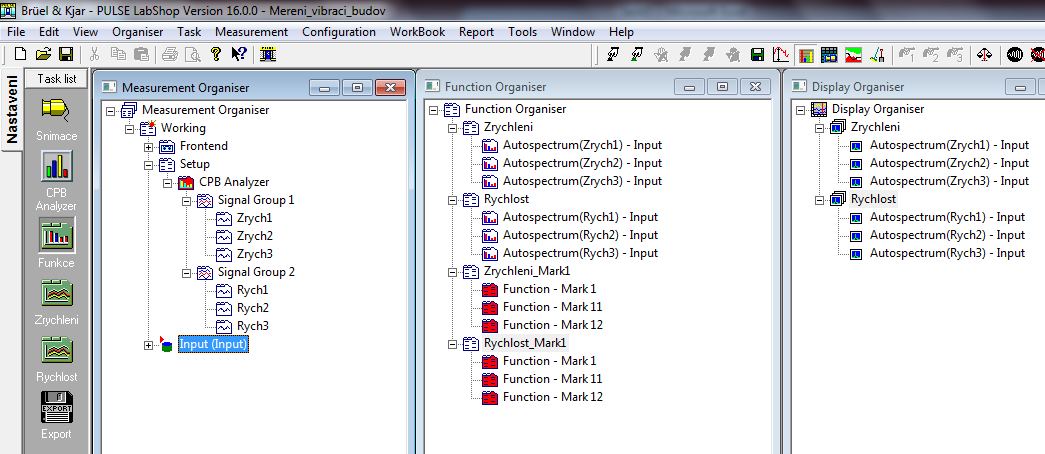Click the colored bar chart toolbar icon
The height and width of the screenshot is (454, 1045).
[x=806, y=55]
